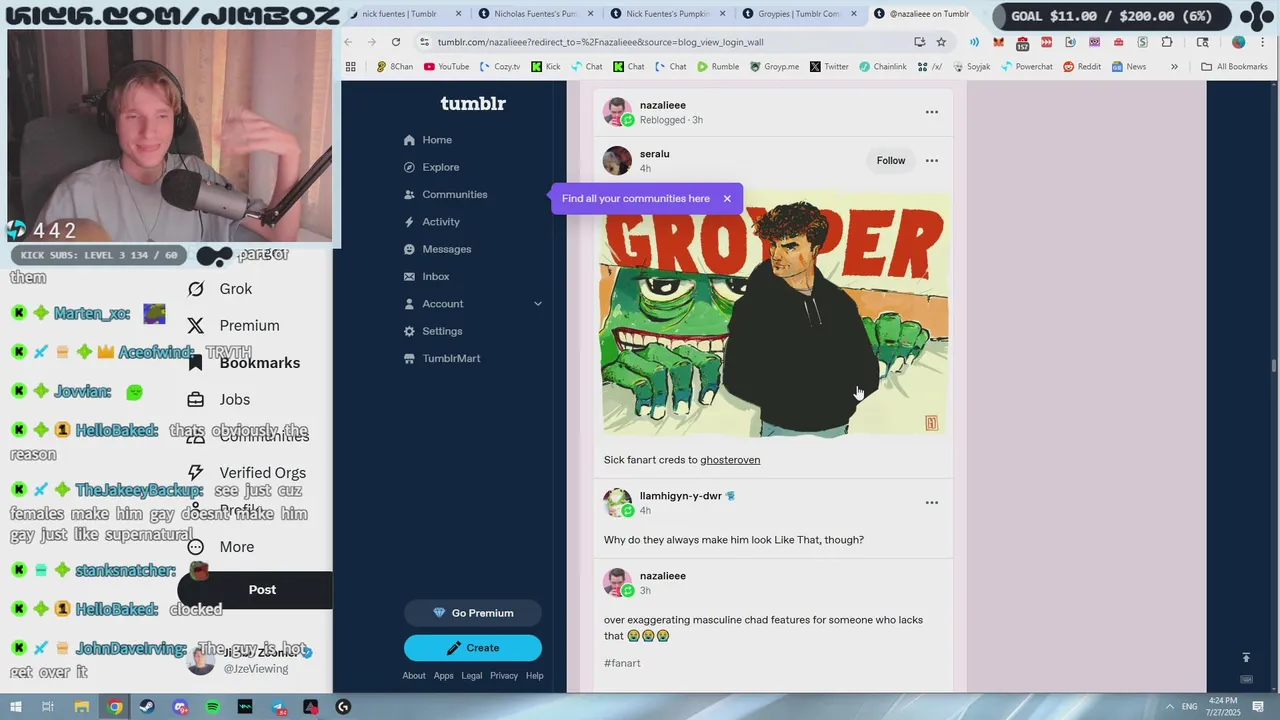Open the Powerchat bookmark
This screenshot has height=720, width=1280.
point(1026,67)
